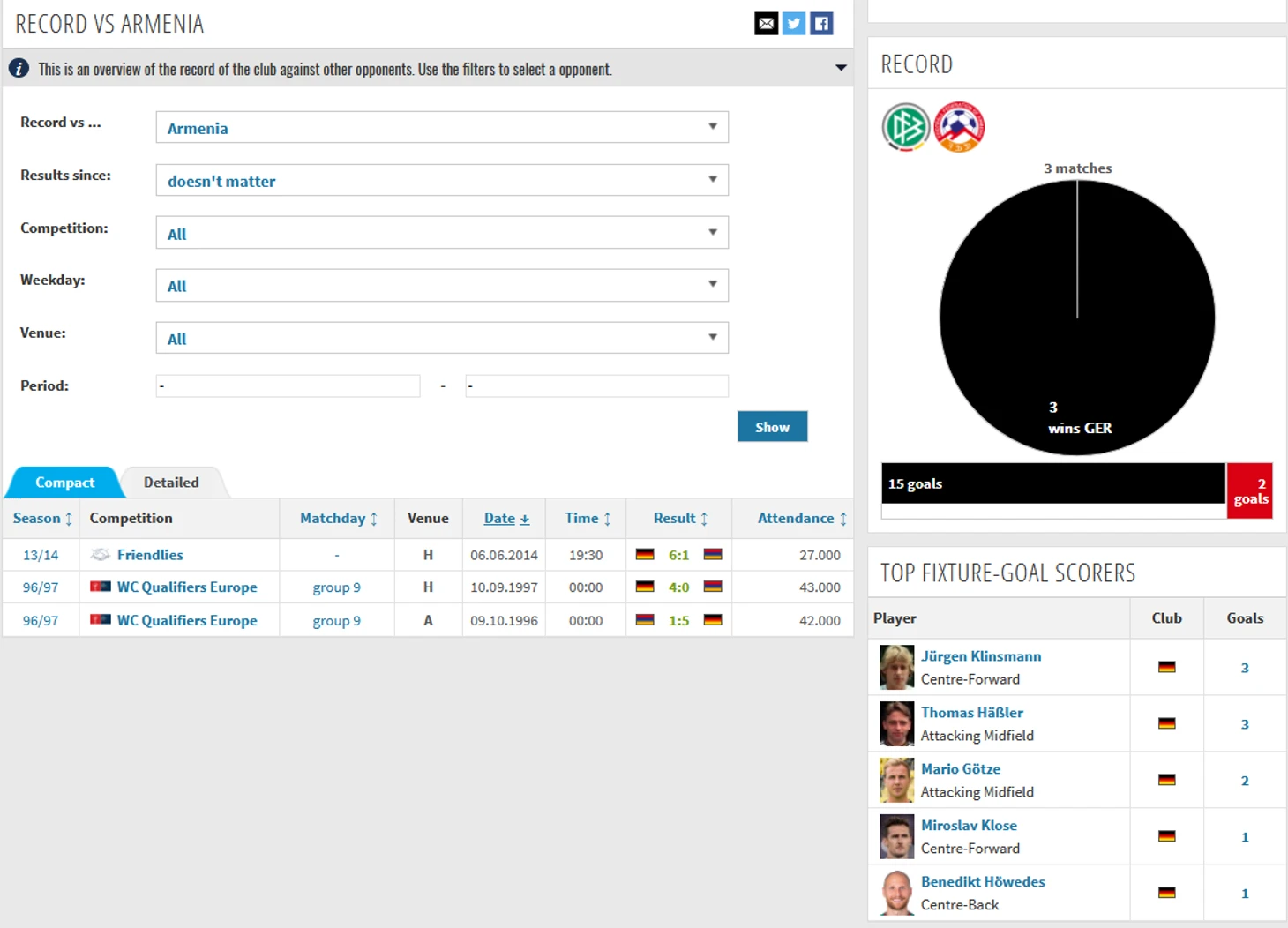Click the black 15 goals bar
This screenshot has width=1288, height=928.
click(1052, 483)
